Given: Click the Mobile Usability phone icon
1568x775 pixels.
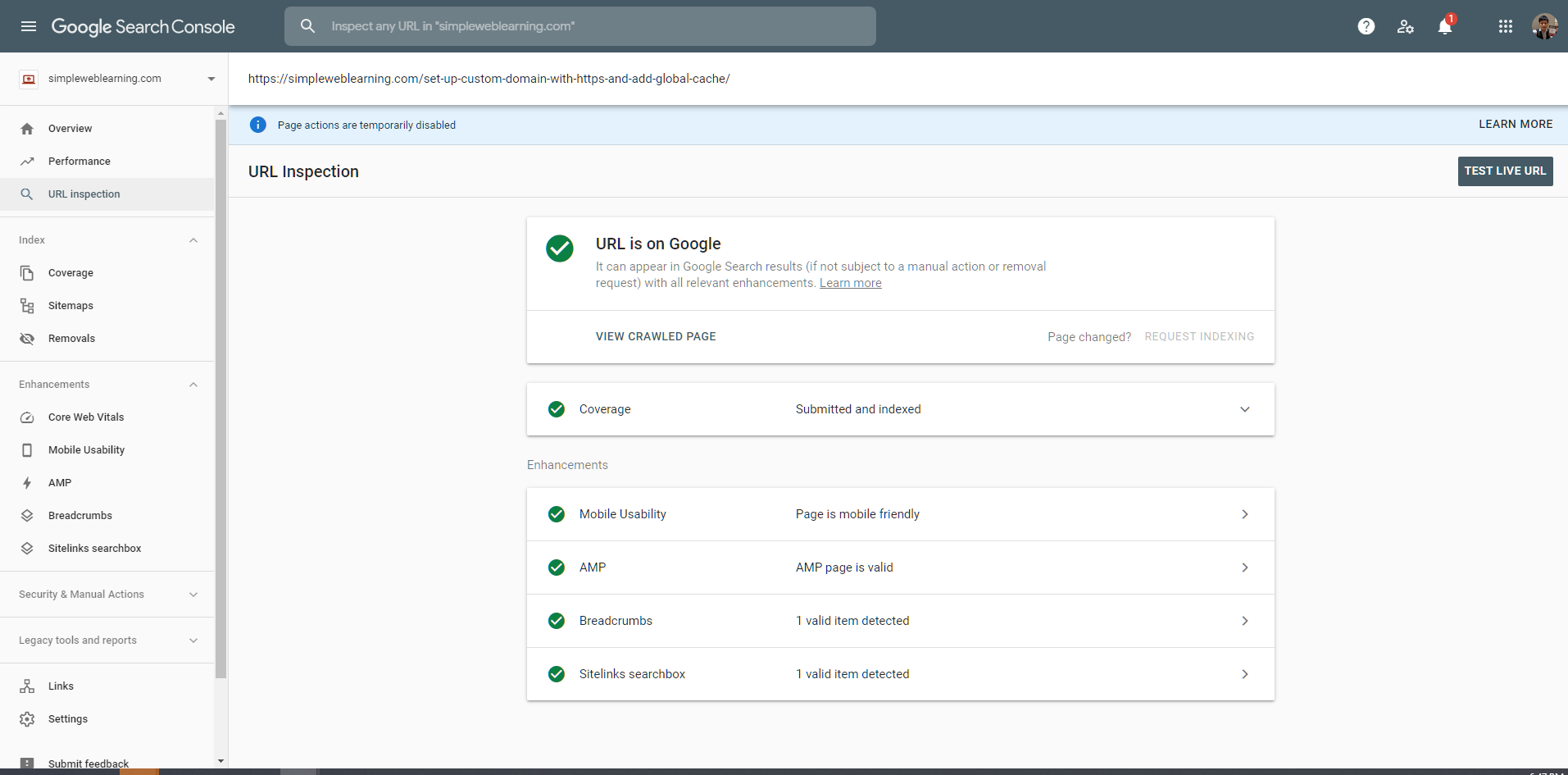Looking at the screenshot, I should click(27, 450).
